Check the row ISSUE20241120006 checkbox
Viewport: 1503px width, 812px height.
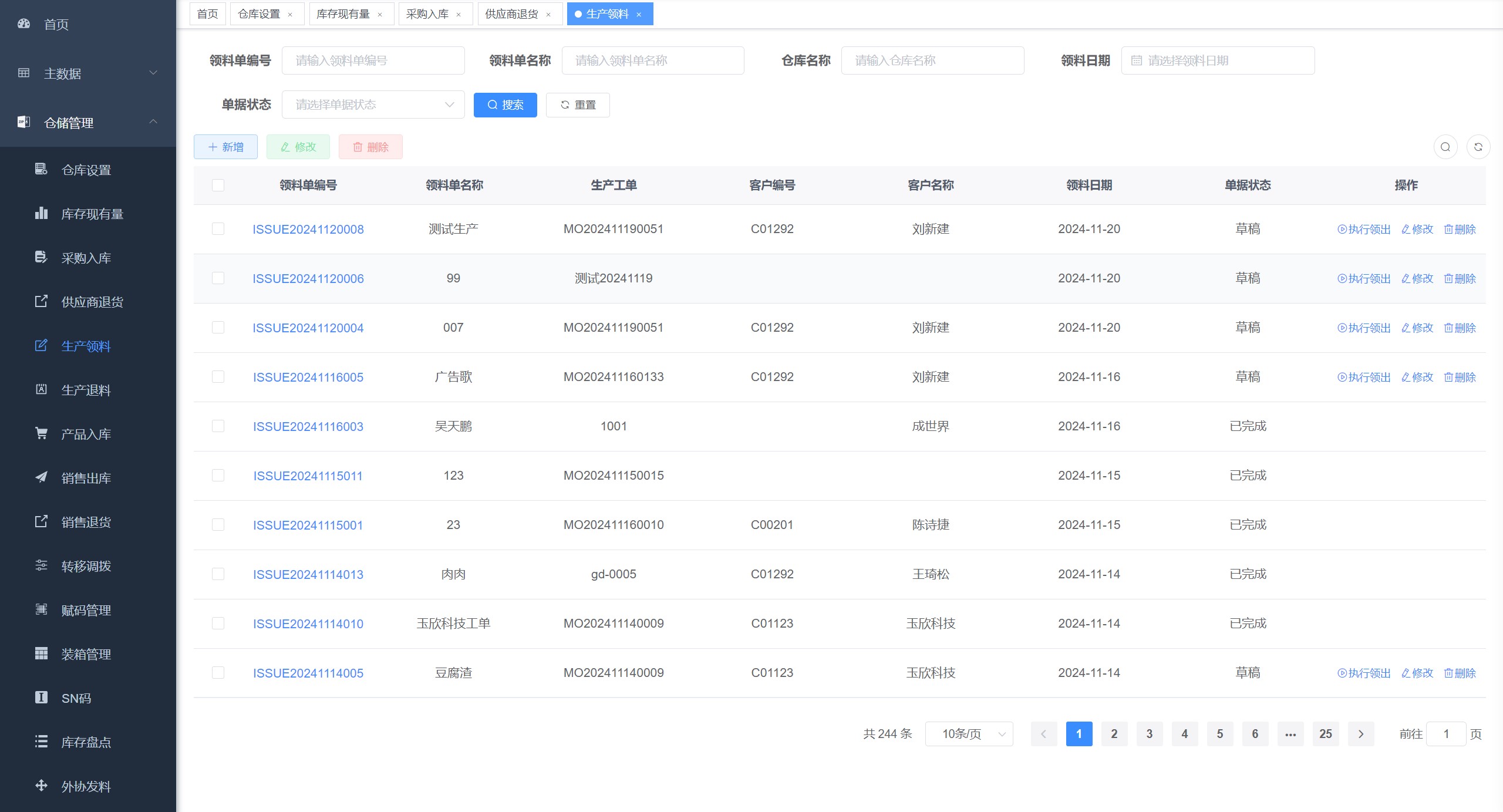coord(218,278)
